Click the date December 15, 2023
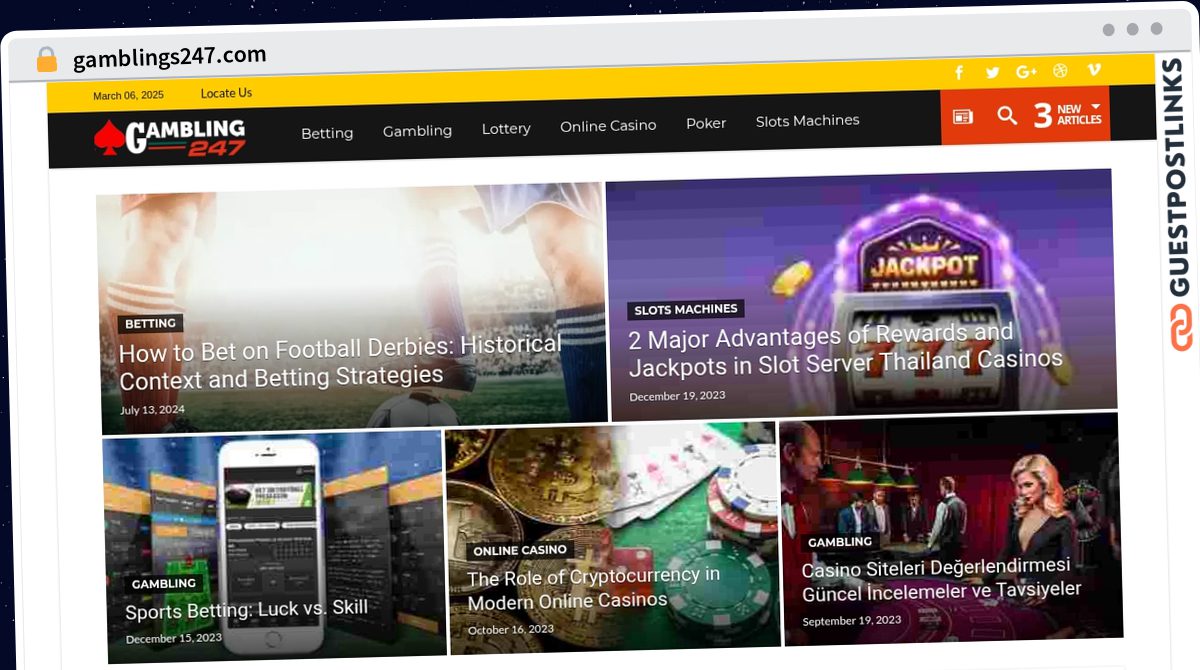Screen dimensions: 1200x670 pos(174,638)
